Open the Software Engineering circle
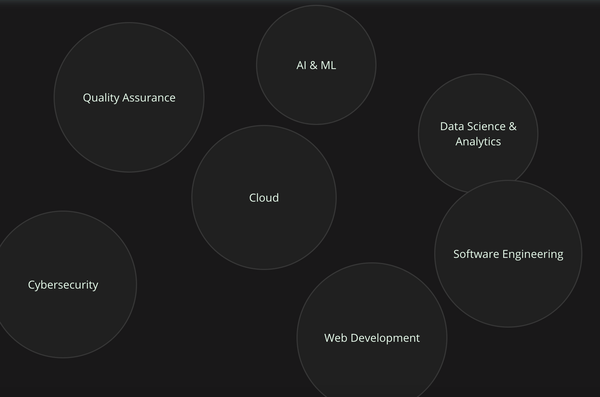The image size is (600, 397). pos(508,254)
